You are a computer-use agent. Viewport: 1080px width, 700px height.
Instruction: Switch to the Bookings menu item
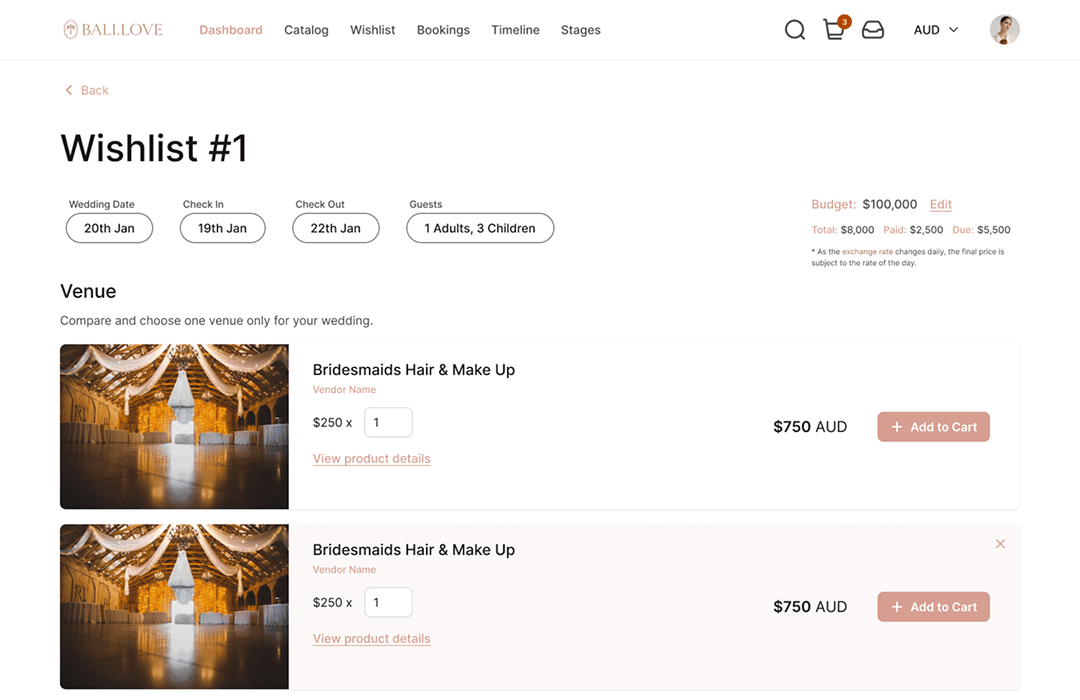tap(443, 30)
